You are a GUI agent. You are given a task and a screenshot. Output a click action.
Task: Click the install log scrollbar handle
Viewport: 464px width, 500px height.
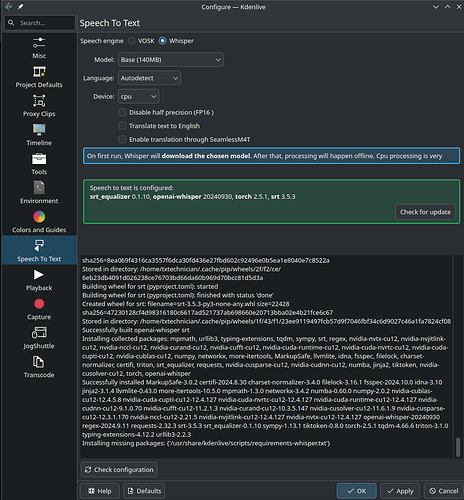pos(458,447)
